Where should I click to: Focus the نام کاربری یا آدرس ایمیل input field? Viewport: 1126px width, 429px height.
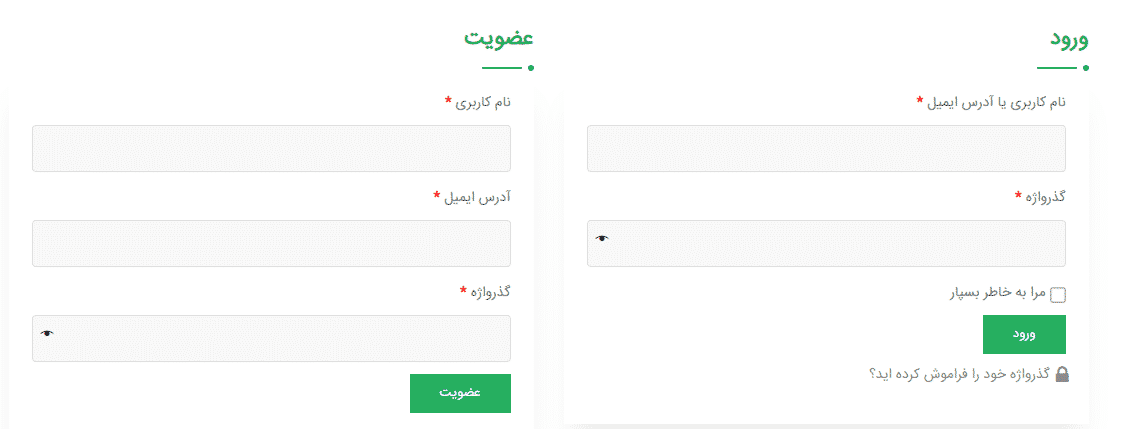point(826,148)
